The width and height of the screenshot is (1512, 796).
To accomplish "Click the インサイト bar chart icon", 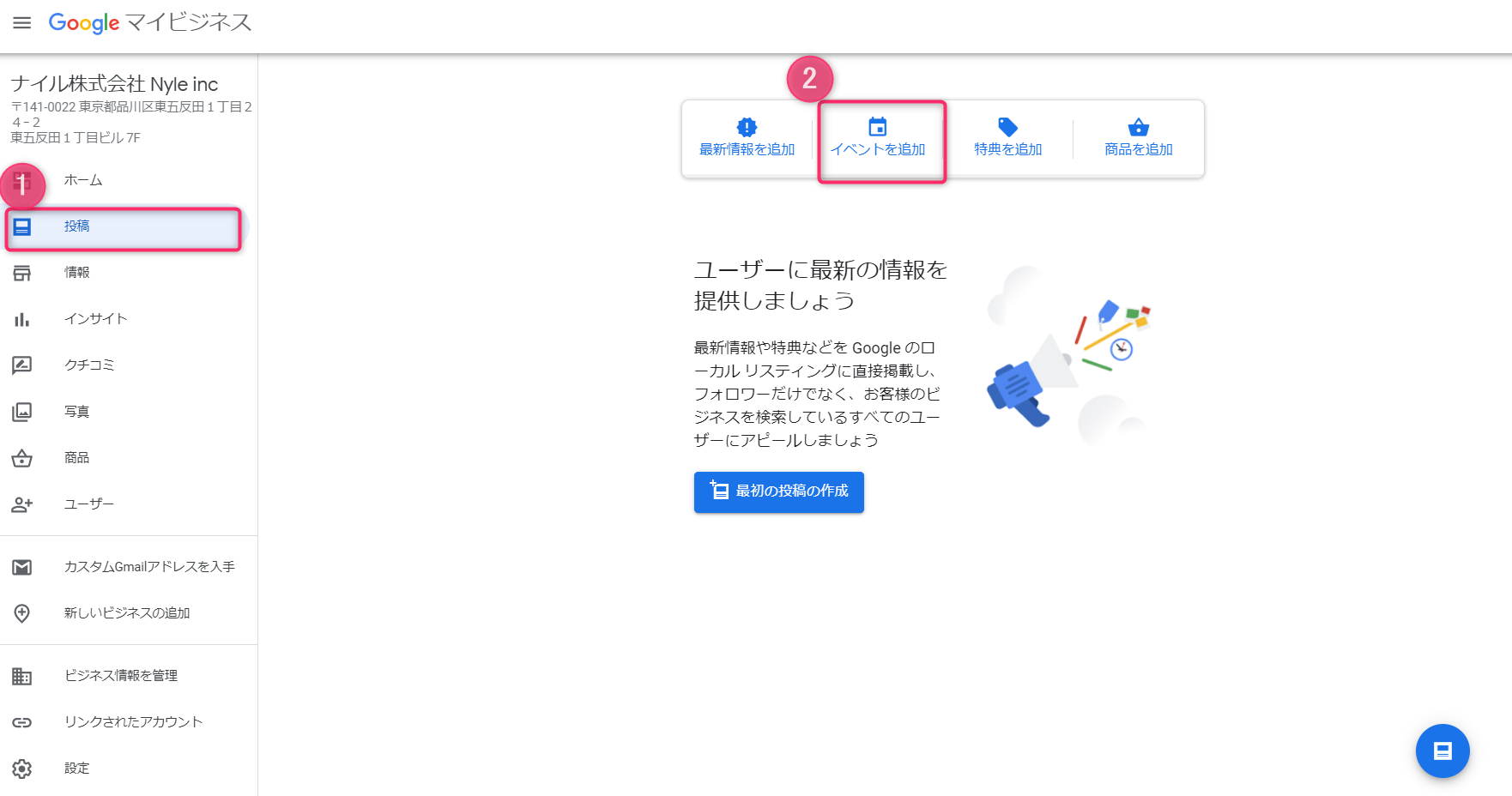I will tap(22, 319).
